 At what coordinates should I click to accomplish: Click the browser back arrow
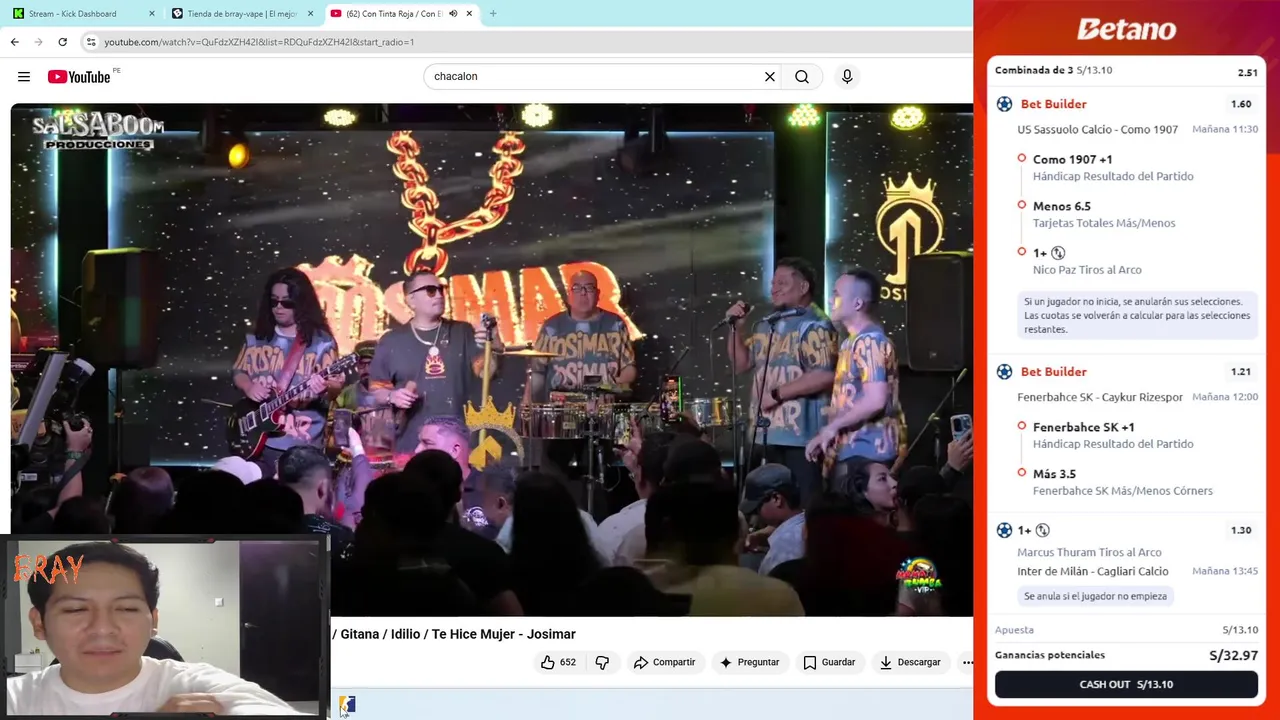[14, 42]
